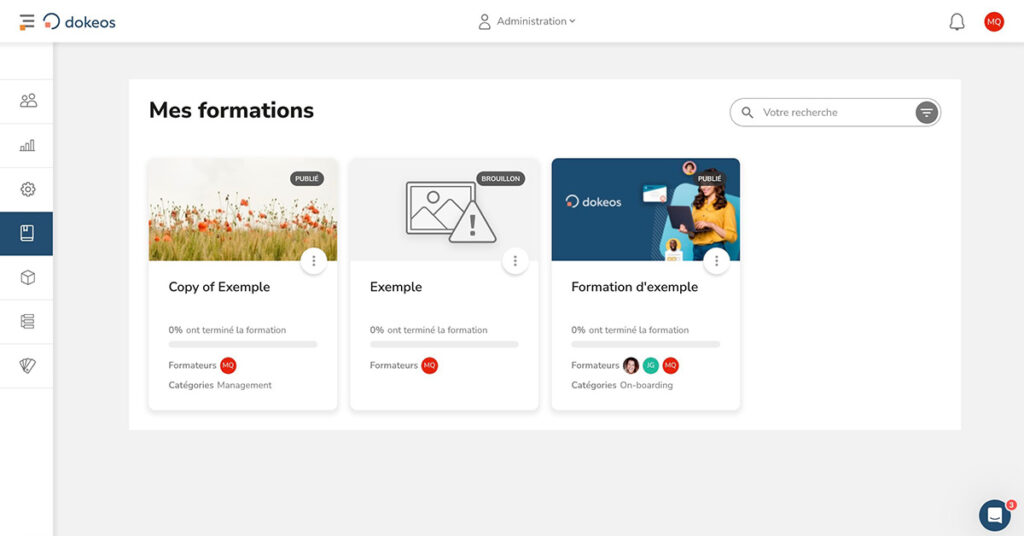Open the notifications bell

point(957,22)
